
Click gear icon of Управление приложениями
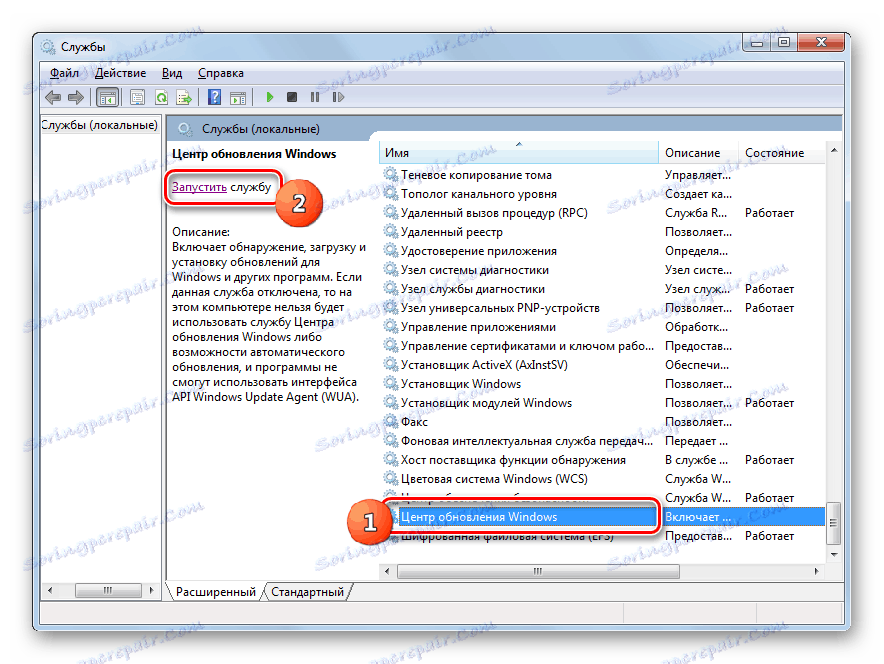[x=391, y=326]
